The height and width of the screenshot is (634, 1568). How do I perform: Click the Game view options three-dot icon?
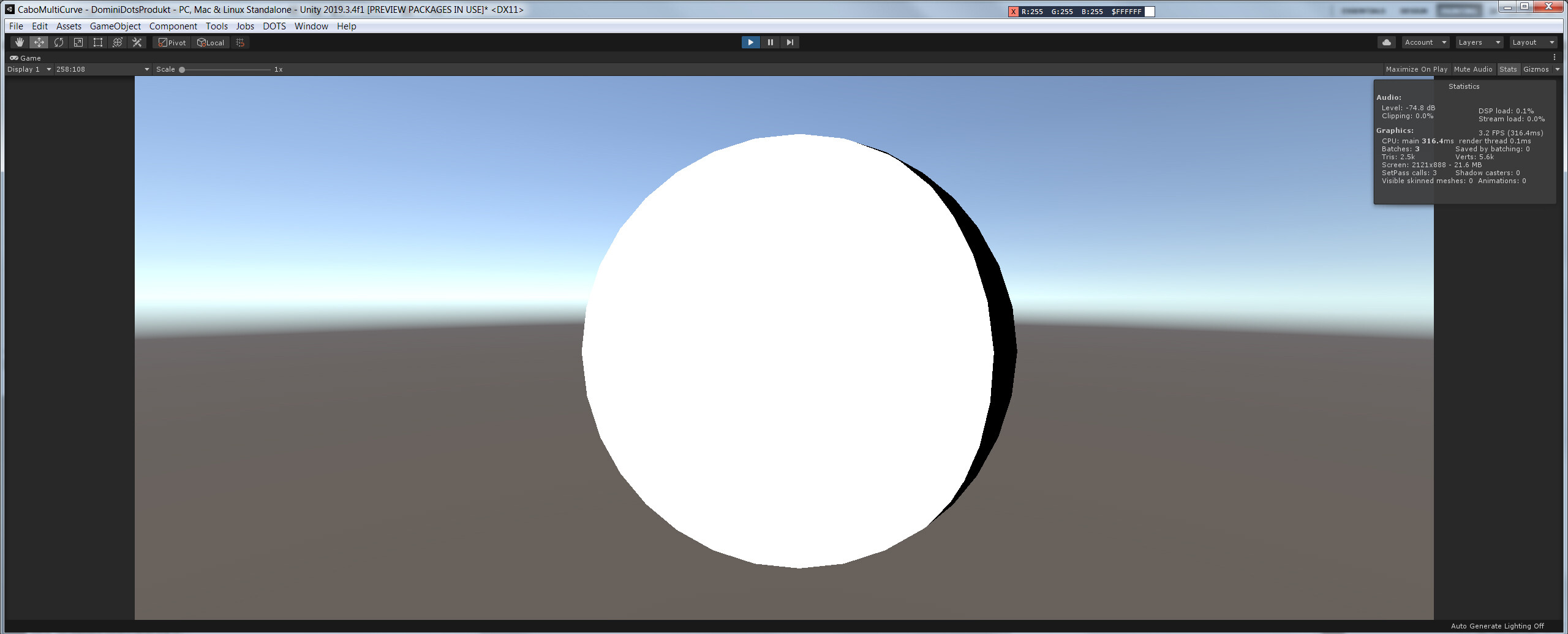[1554, 56]
